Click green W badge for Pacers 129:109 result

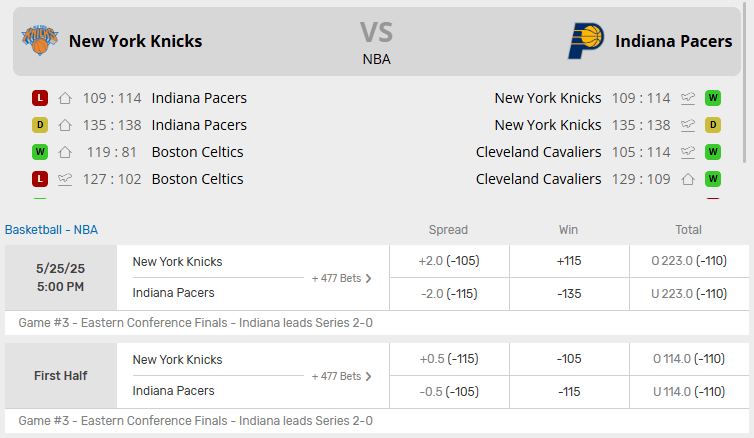coord(713,179)
